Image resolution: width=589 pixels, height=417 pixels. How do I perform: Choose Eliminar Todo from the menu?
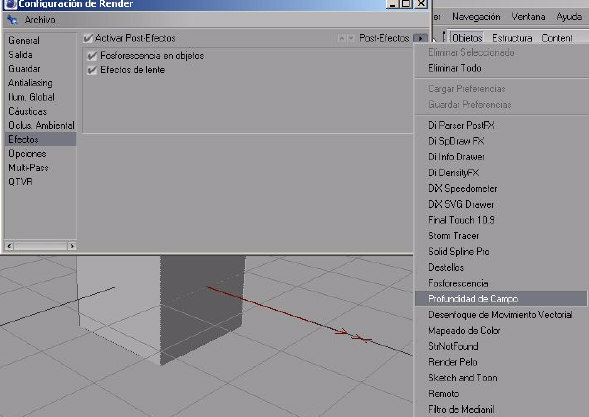coord(455,68)
